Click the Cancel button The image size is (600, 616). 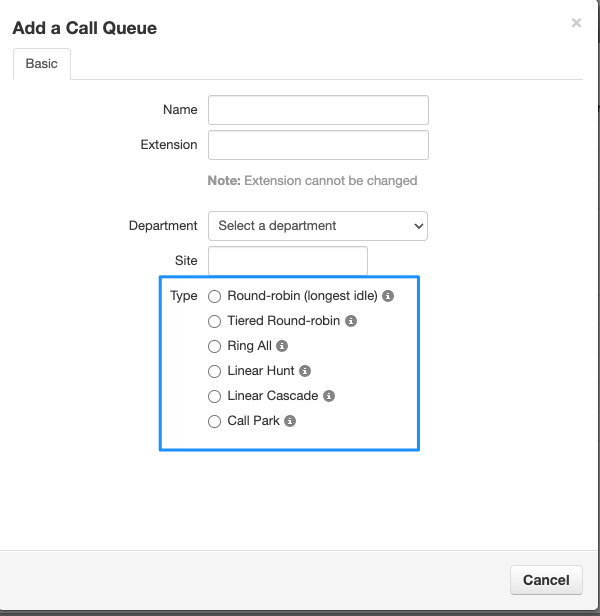[x=546, y=580]
